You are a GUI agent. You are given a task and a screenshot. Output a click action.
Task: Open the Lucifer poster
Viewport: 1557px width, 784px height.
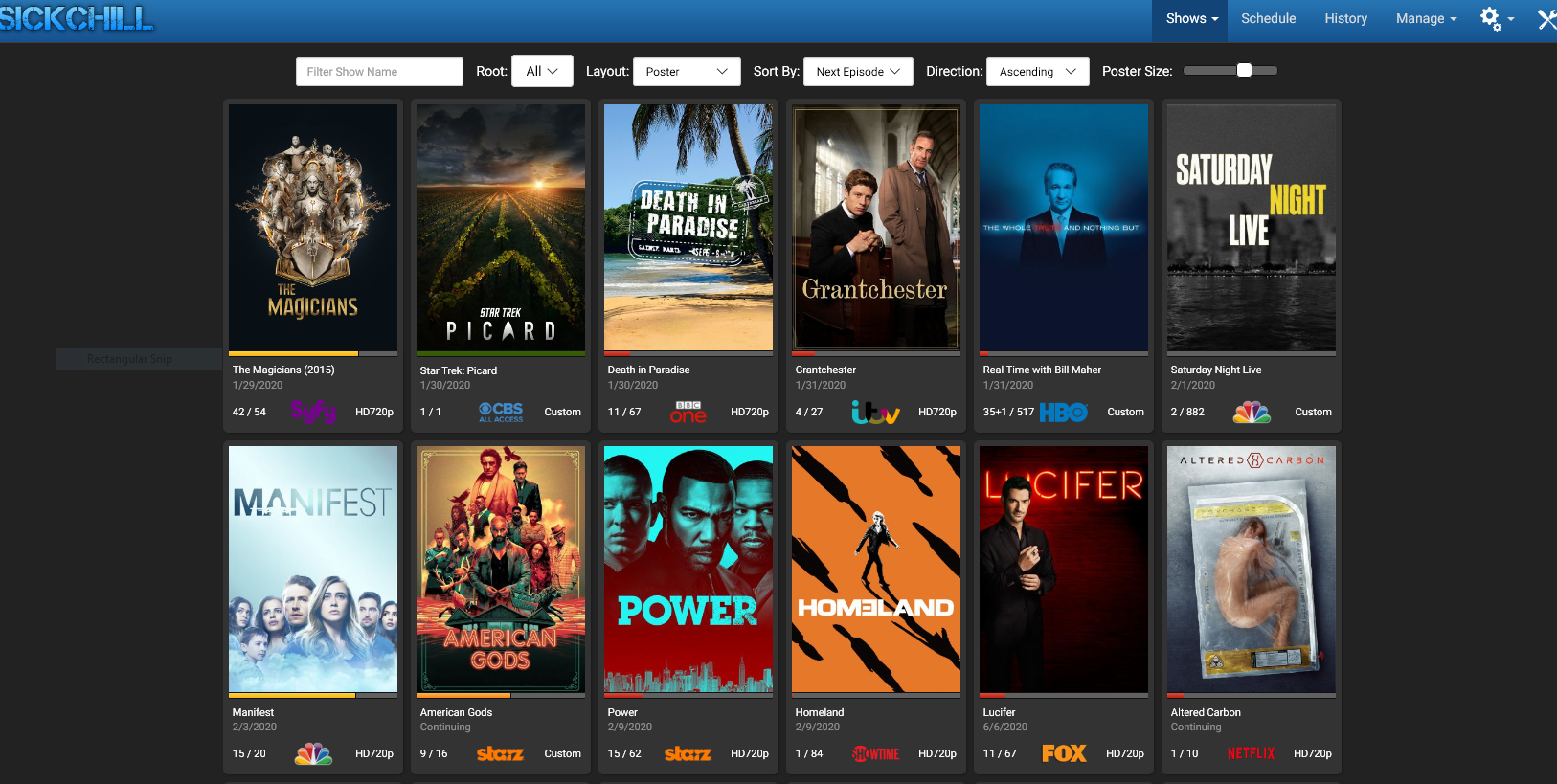tap(1064, 570)
